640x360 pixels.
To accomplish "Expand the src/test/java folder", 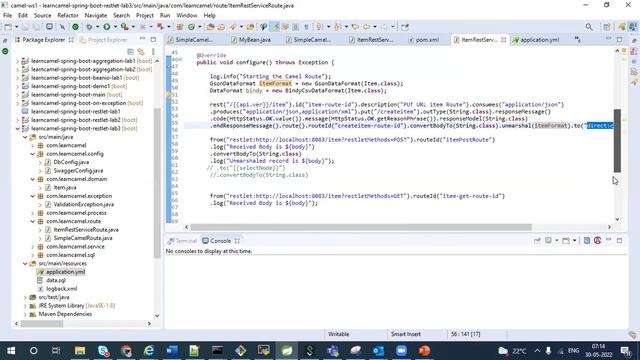I will [25, 297].
